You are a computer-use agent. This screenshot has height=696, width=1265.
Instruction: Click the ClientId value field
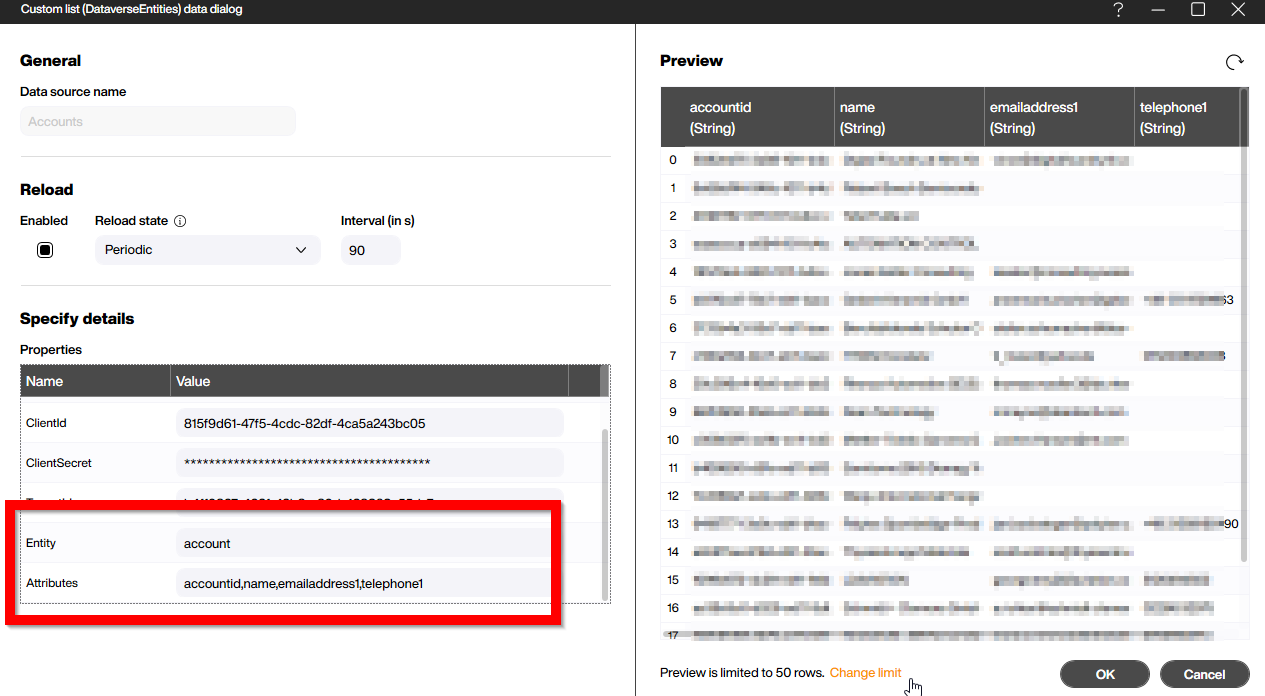[370, 422]
